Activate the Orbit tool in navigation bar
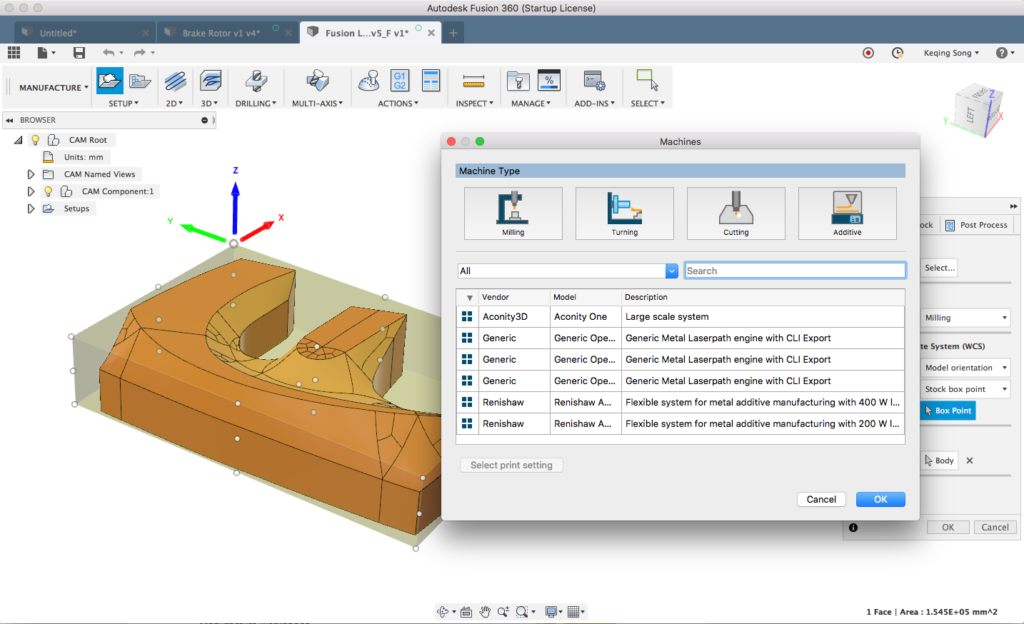This screenshot has width=1024, height=624. (444, 611)
